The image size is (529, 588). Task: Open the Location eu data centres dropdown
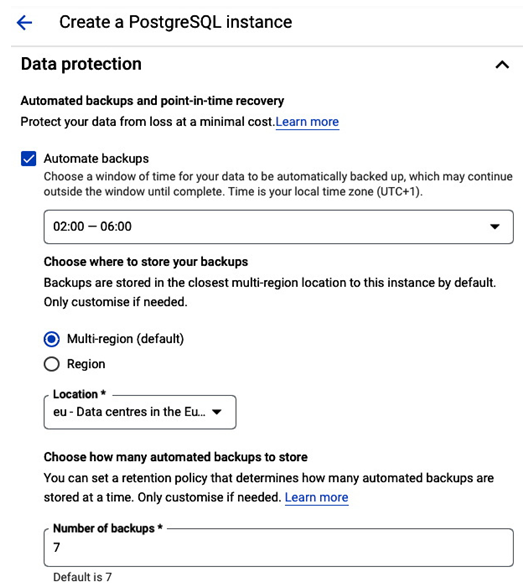tap(140, 412)
